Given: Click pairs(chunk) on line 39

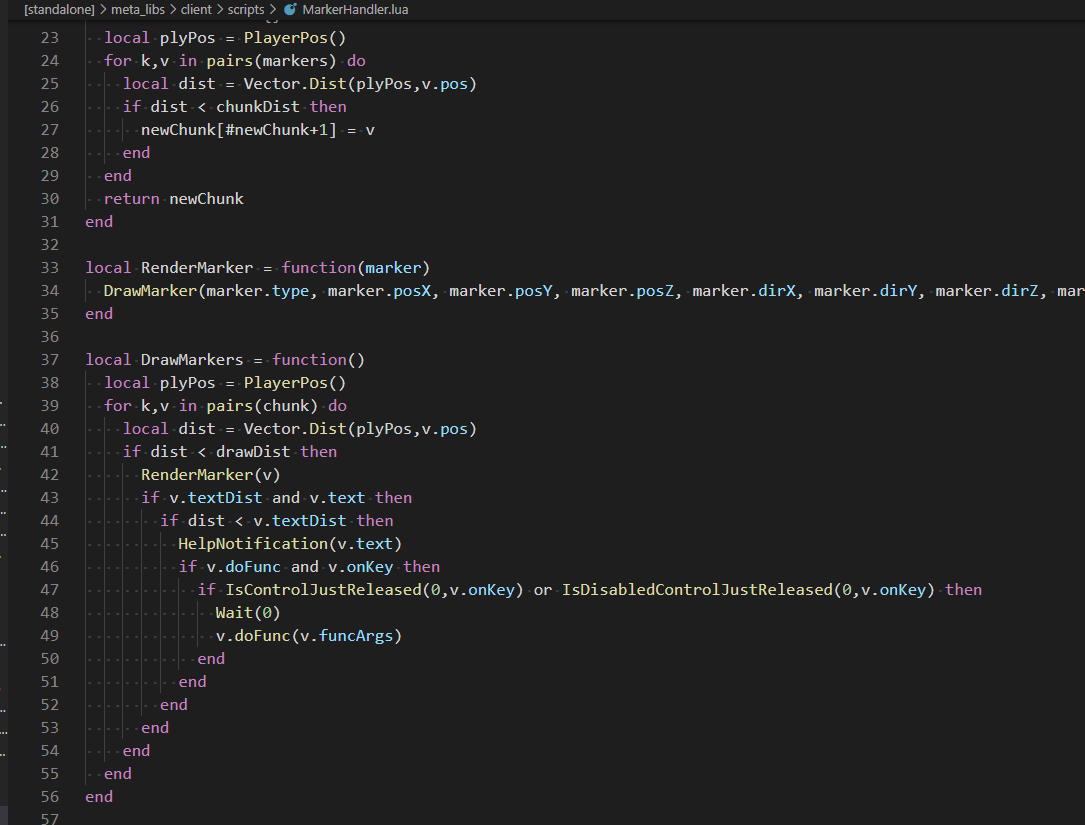Looking at the screenshot, I should 262,406.
